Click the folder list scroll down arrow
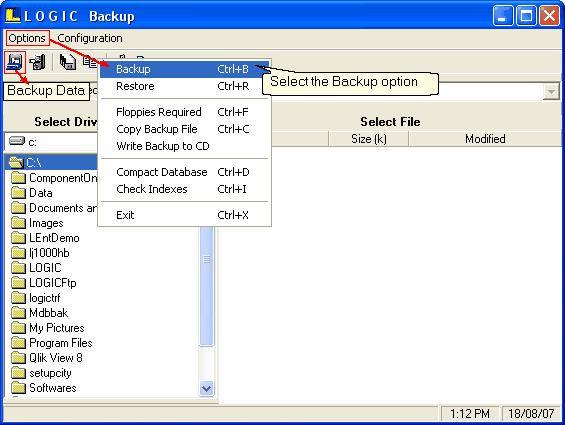 pyautogui.click(x=206, y=389)
